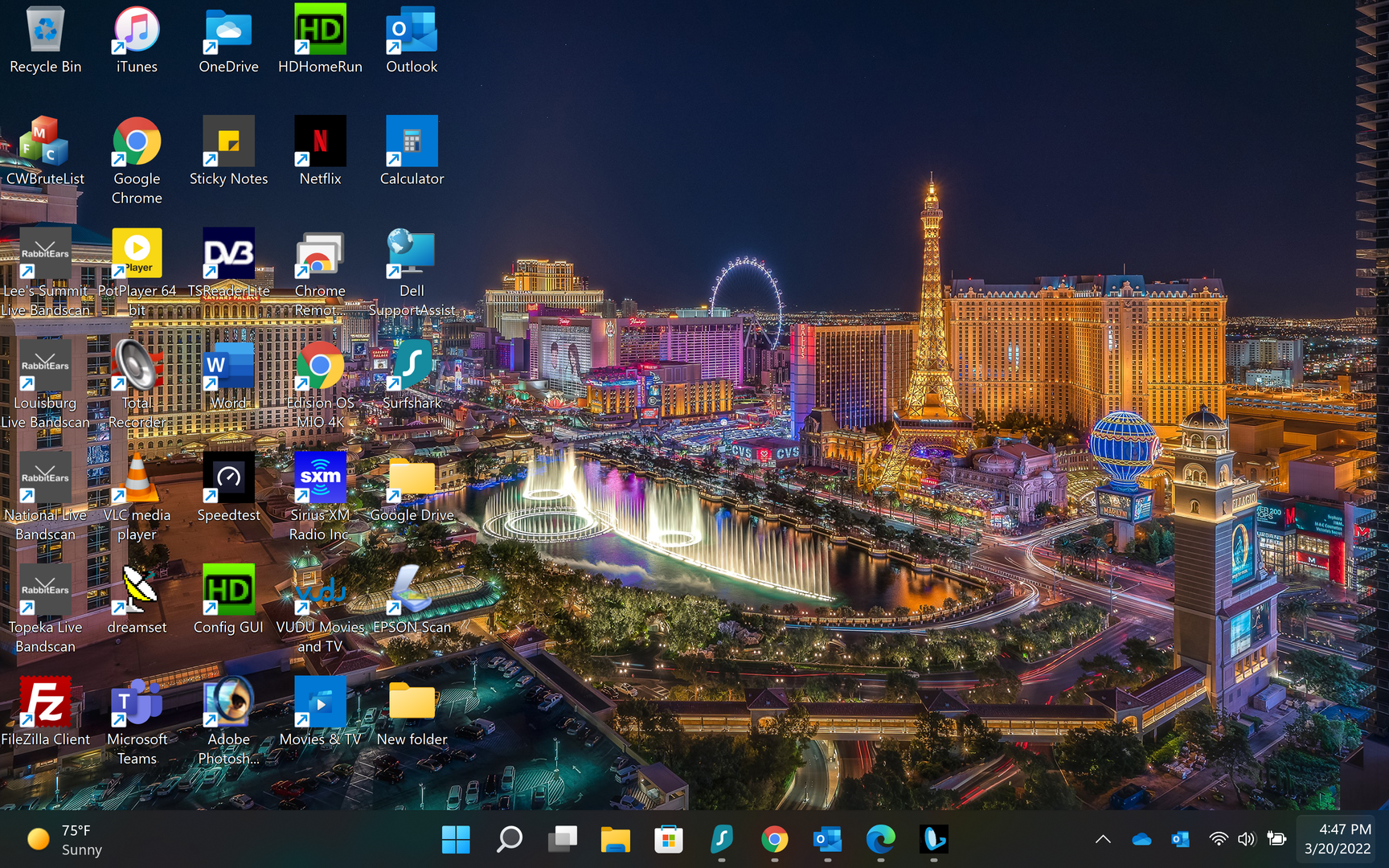This screenshot has height=868, width=1389.
Task: Click the Dell SupportAssist icon
Action: click(412, 273)
